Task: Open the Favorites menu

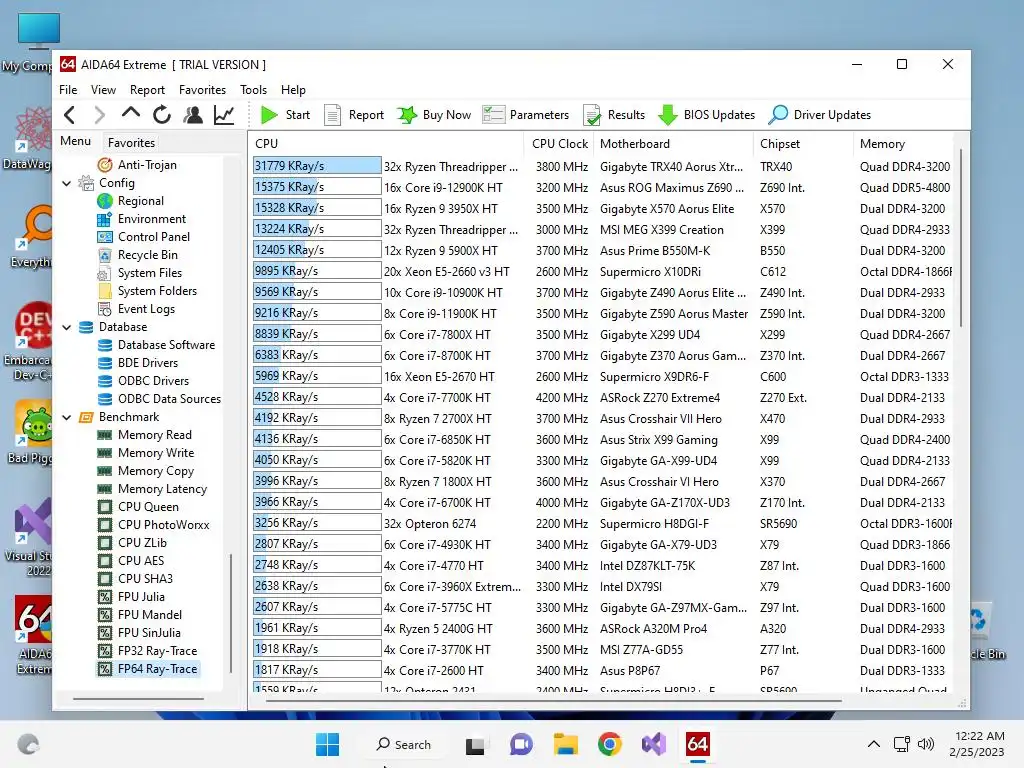Action: point(202,89)
